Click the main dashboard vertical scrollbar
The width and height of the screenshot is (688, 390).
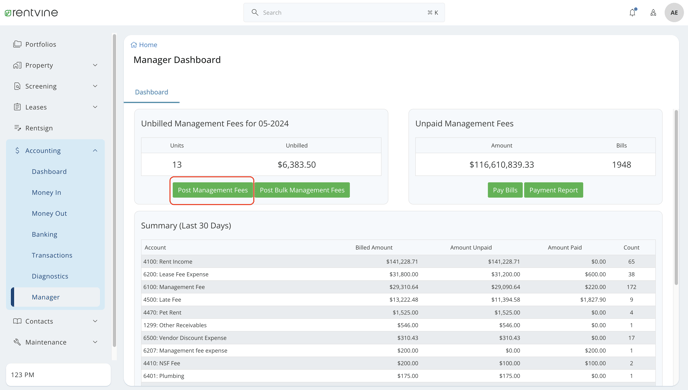[676, 197]
